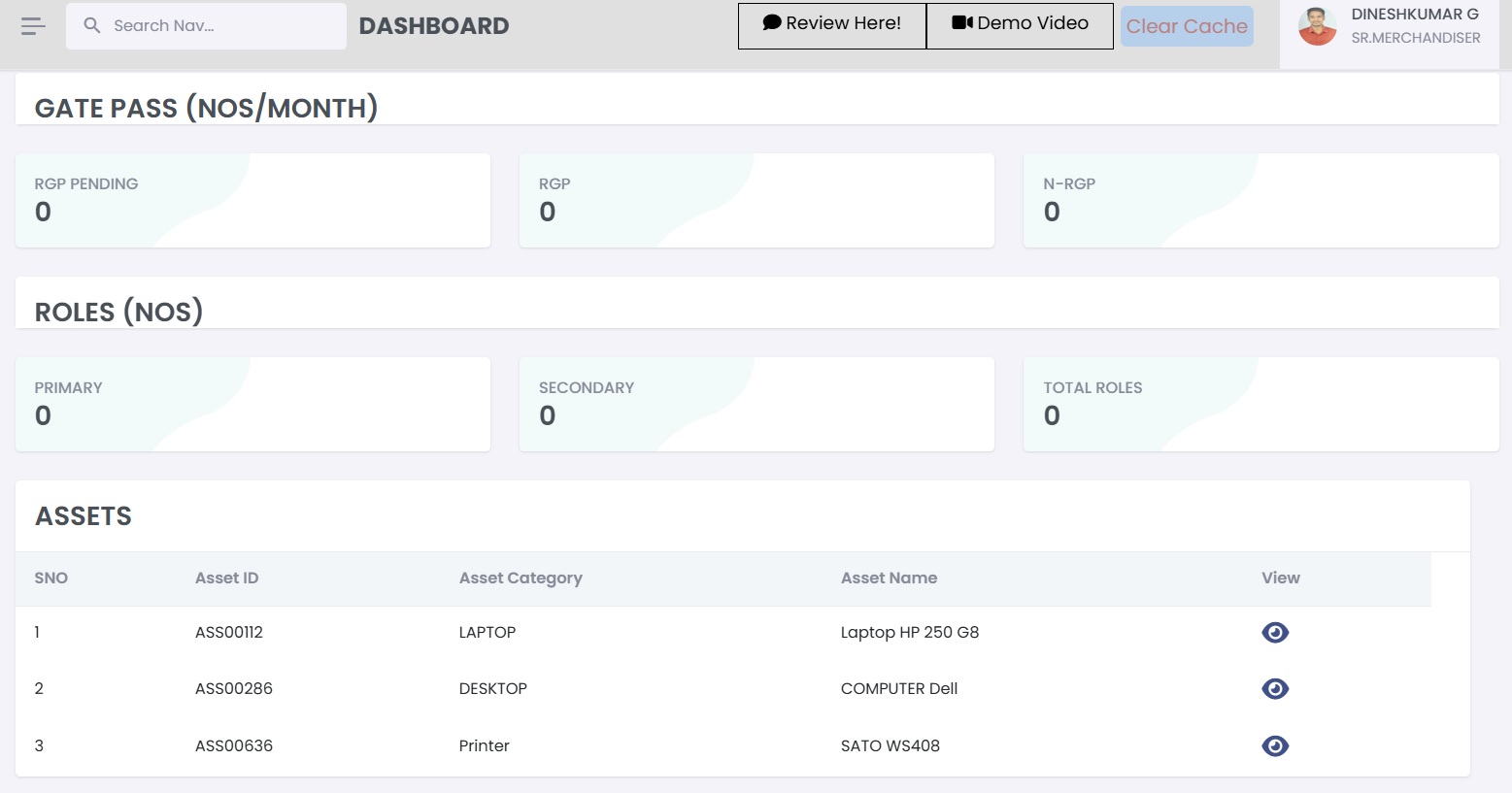The height and width of the screenshot is (793, 1512).
Task: Select the N-RGP count card
Action: coord(1260,200)
